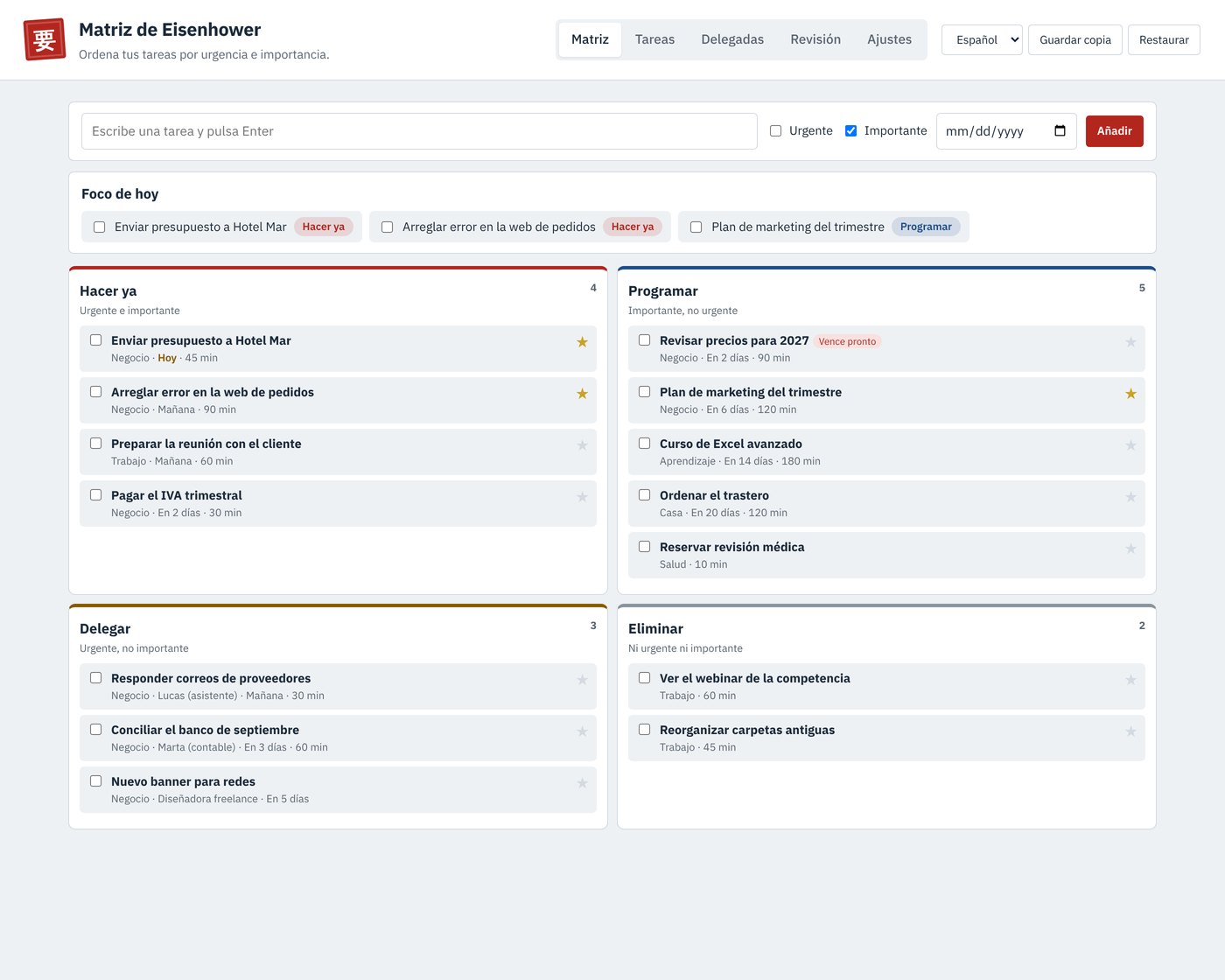
Task: Unstar Arreglar error en la web de pedidos
Action: coord(582,394)
